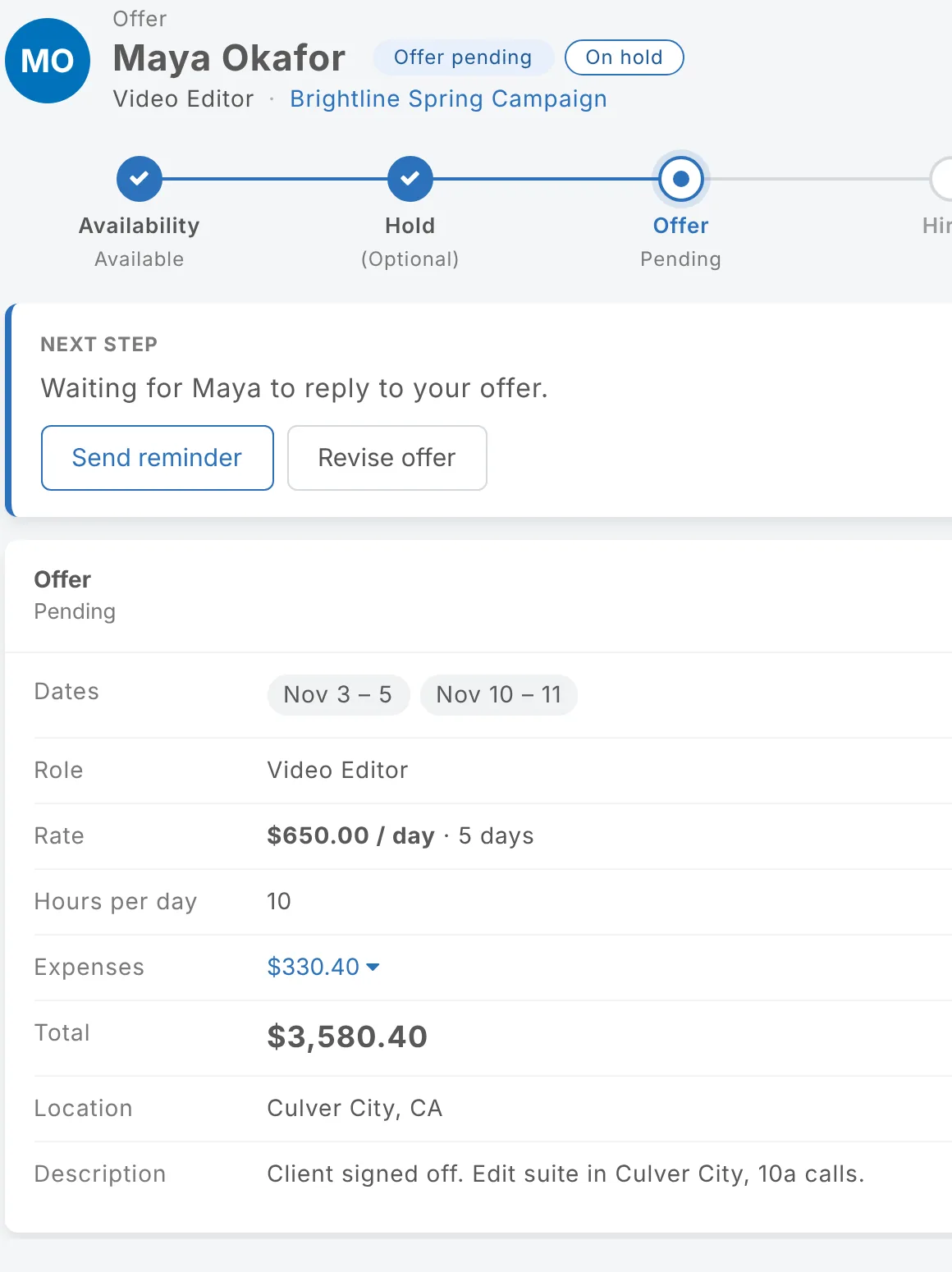Click the Revise offer button
952x1272 pixels.
click(387, 458)
